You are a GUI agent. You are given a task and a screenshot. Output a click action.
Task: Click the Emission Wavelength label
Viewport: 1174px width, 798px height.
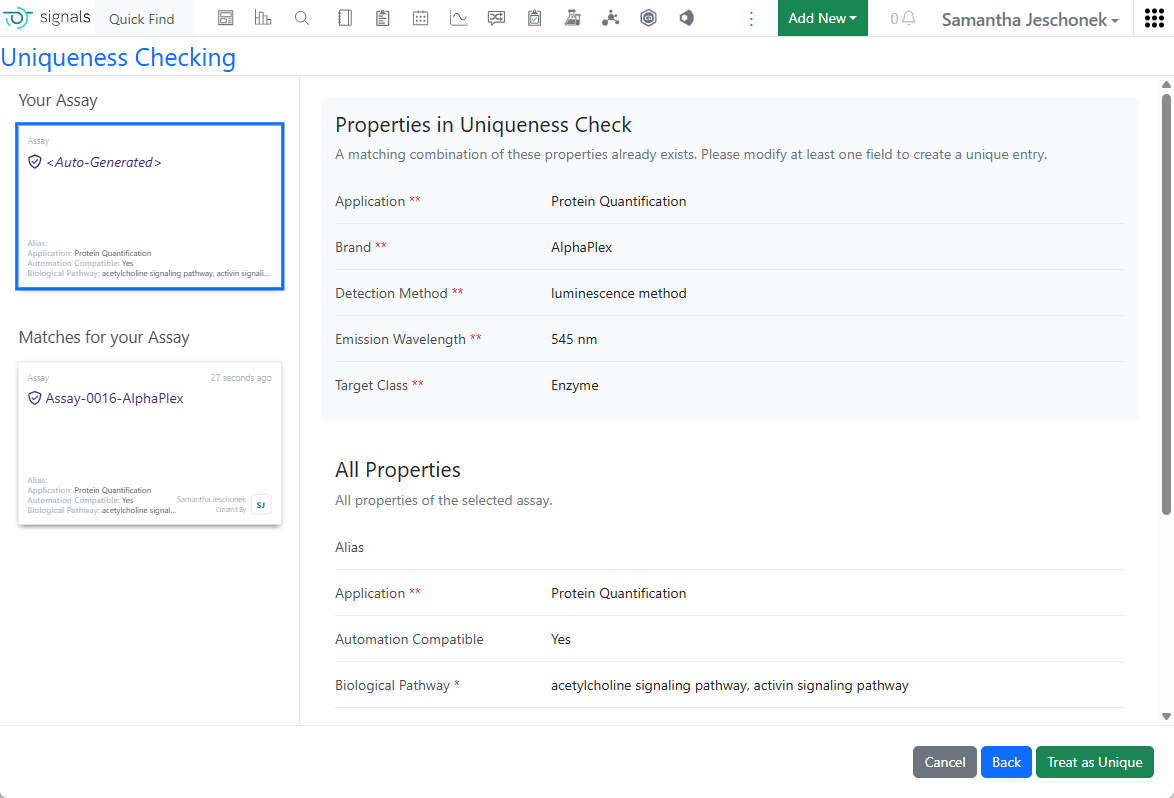(400, 339)
